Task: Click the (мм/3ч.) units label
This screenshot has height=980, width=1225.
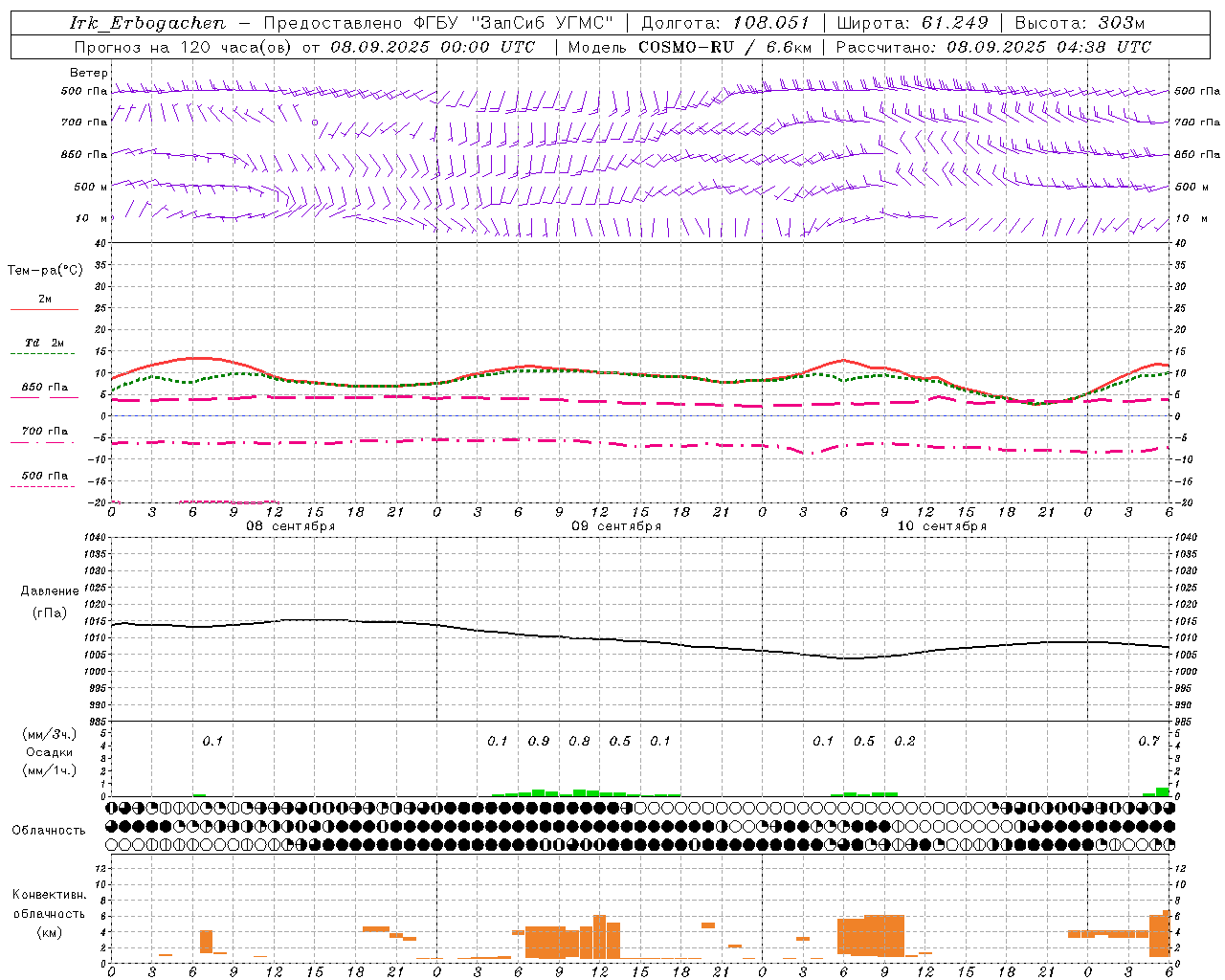Action: 50,734
